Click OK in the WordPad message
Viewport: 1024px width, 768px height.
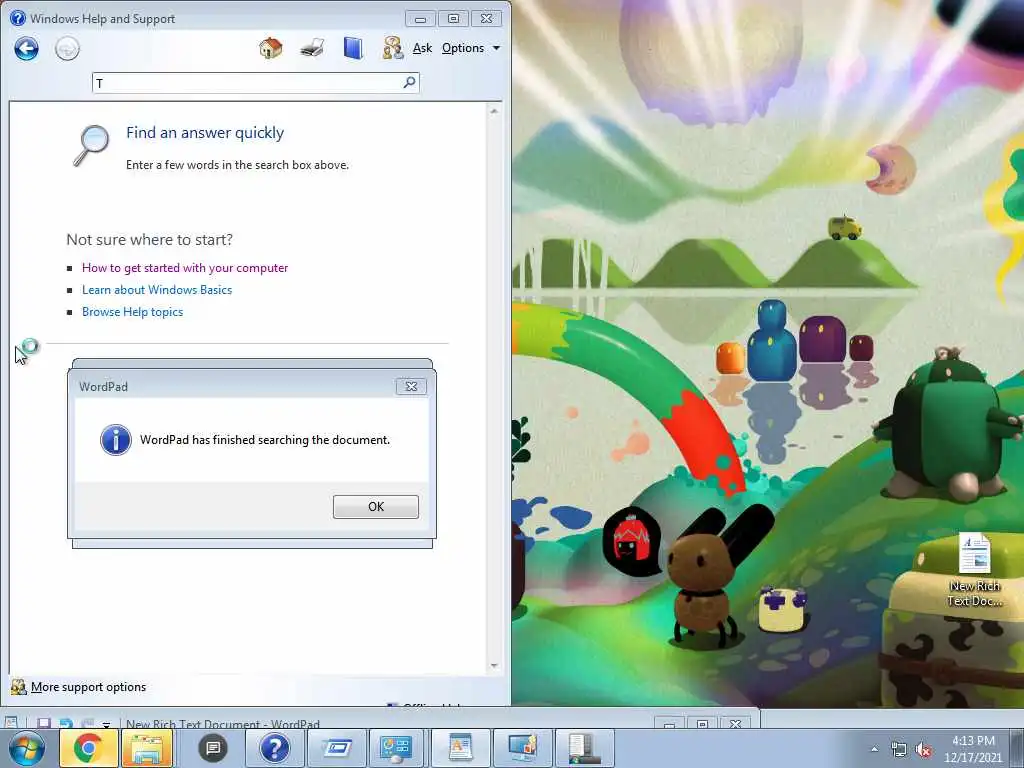pos(376,507)
